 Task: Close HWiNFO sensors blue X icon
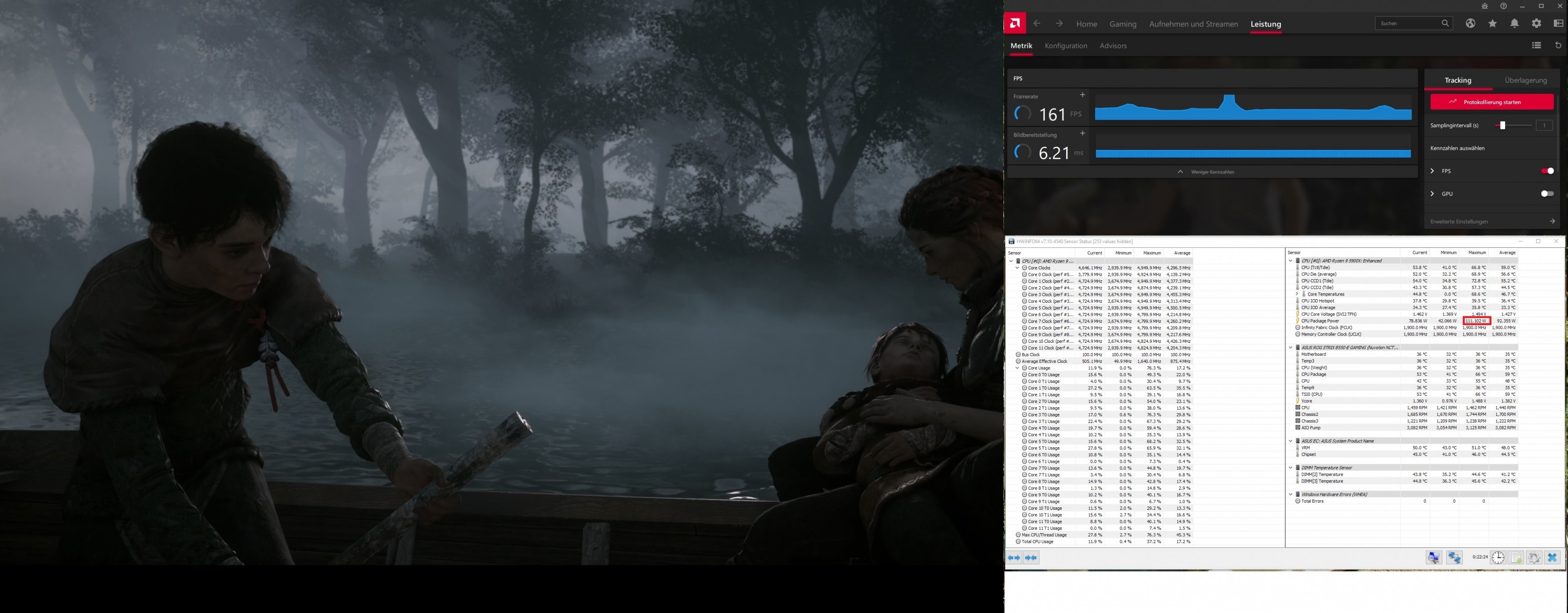click(1552, 557)
